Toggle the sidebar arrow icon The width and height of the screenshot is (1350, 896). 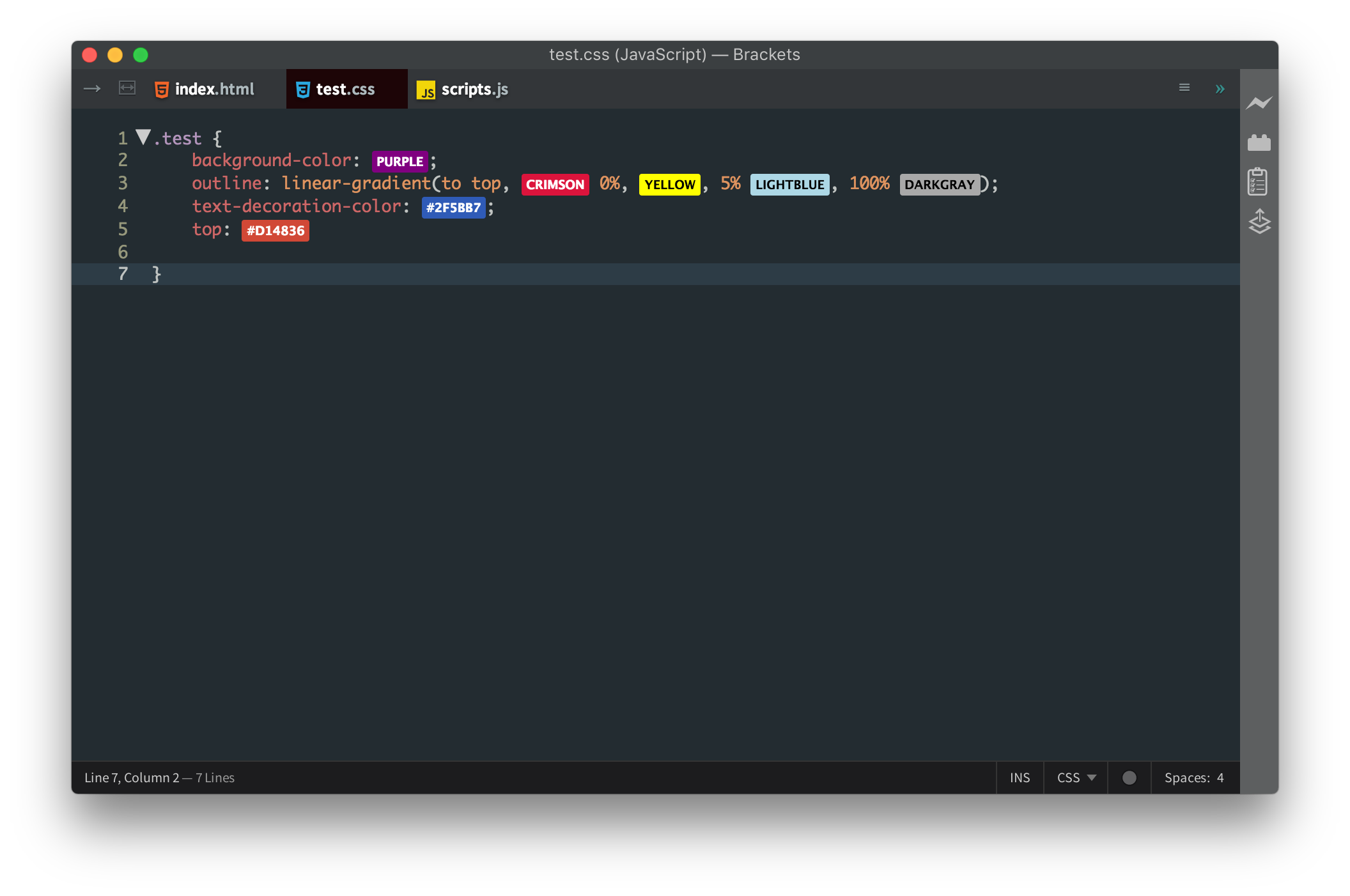click(92, 88)
